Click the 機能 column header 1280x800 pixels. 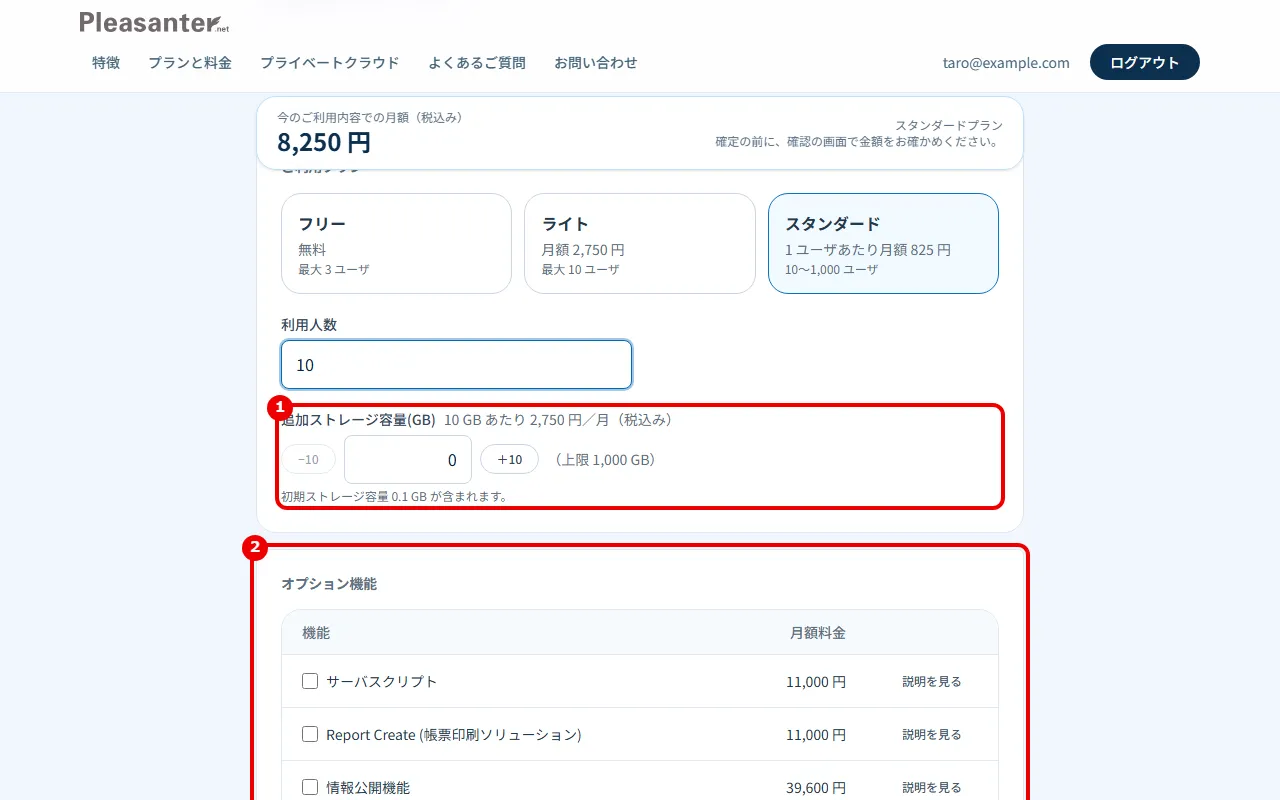(316, 633)
